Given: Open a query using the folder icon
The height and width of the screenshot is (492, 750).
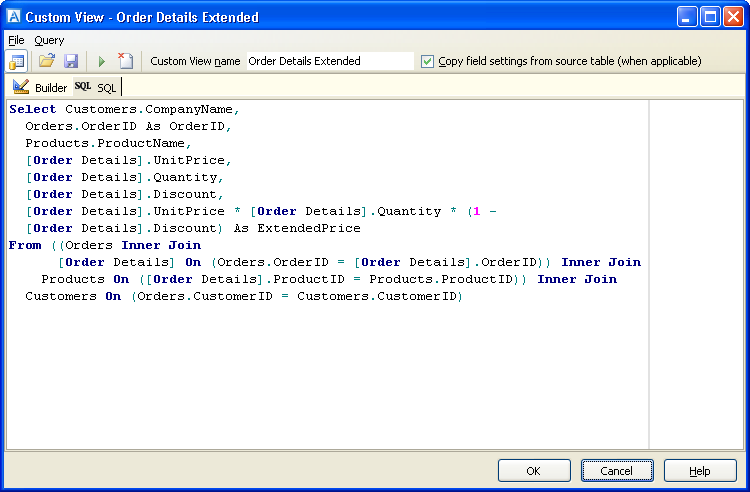Looking at the screenshot, I should coord(46,61).
